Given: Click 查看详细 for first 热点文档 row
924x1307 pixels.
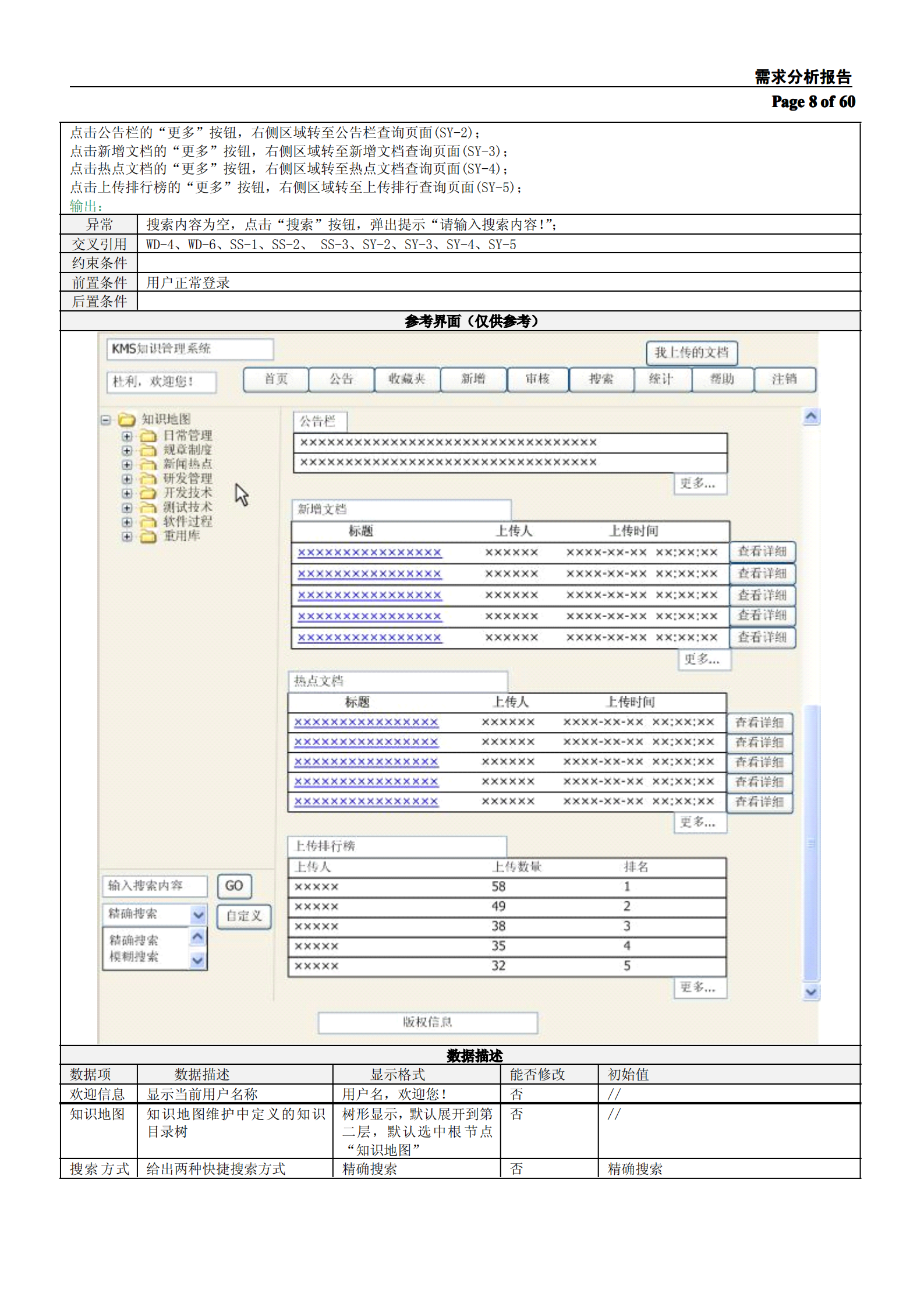Looking at the screenshot, I should (759, 723).
